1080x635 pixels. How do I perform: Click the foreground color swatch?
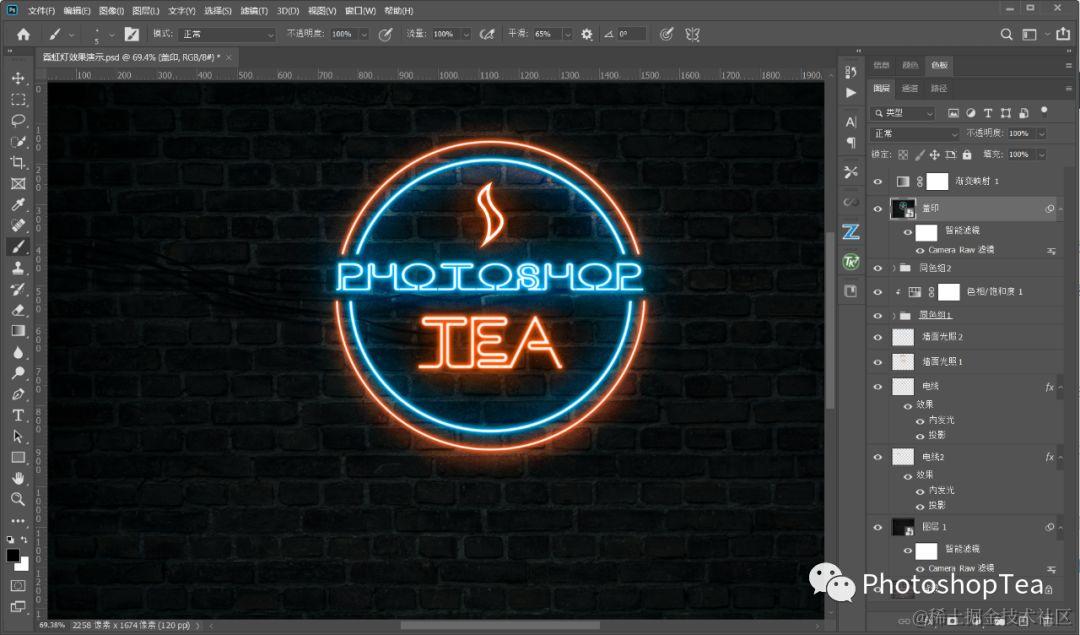click(x=13, y=555)
